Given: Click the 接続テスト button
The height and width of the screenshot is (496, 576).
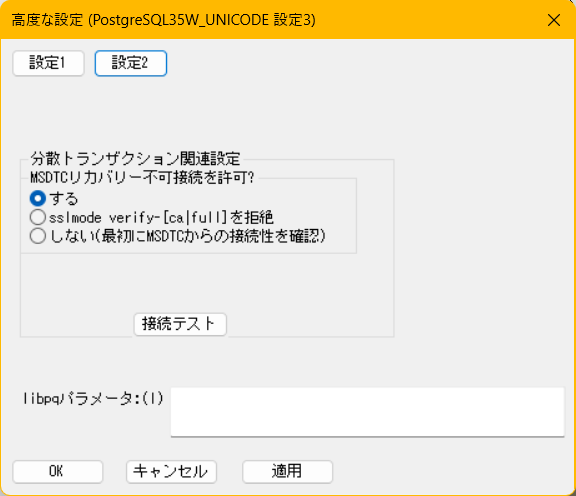Looking at the screenshot, I should 180,324.
